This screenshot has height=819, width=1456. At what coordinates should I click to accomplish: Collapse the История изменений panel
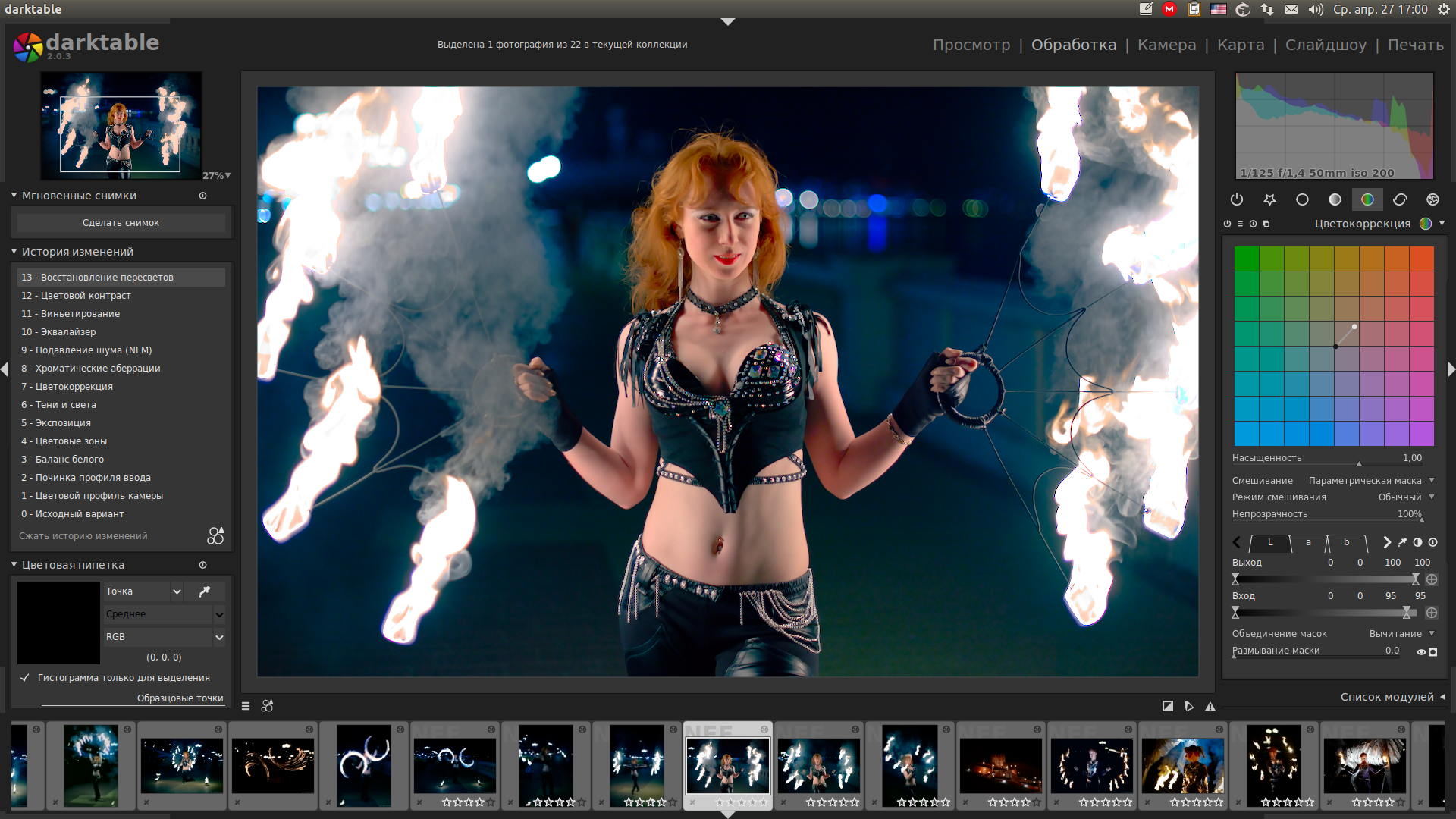(14, 252)
